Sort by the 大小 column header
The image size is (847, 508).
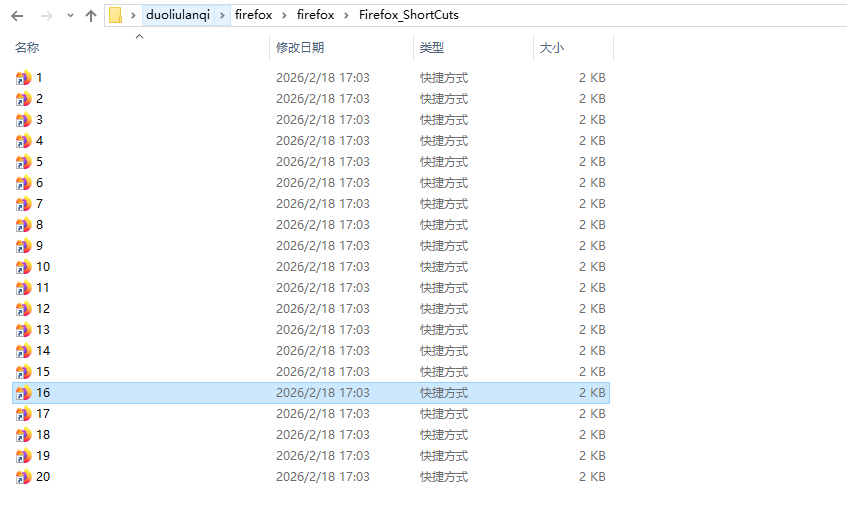(552, 48)
